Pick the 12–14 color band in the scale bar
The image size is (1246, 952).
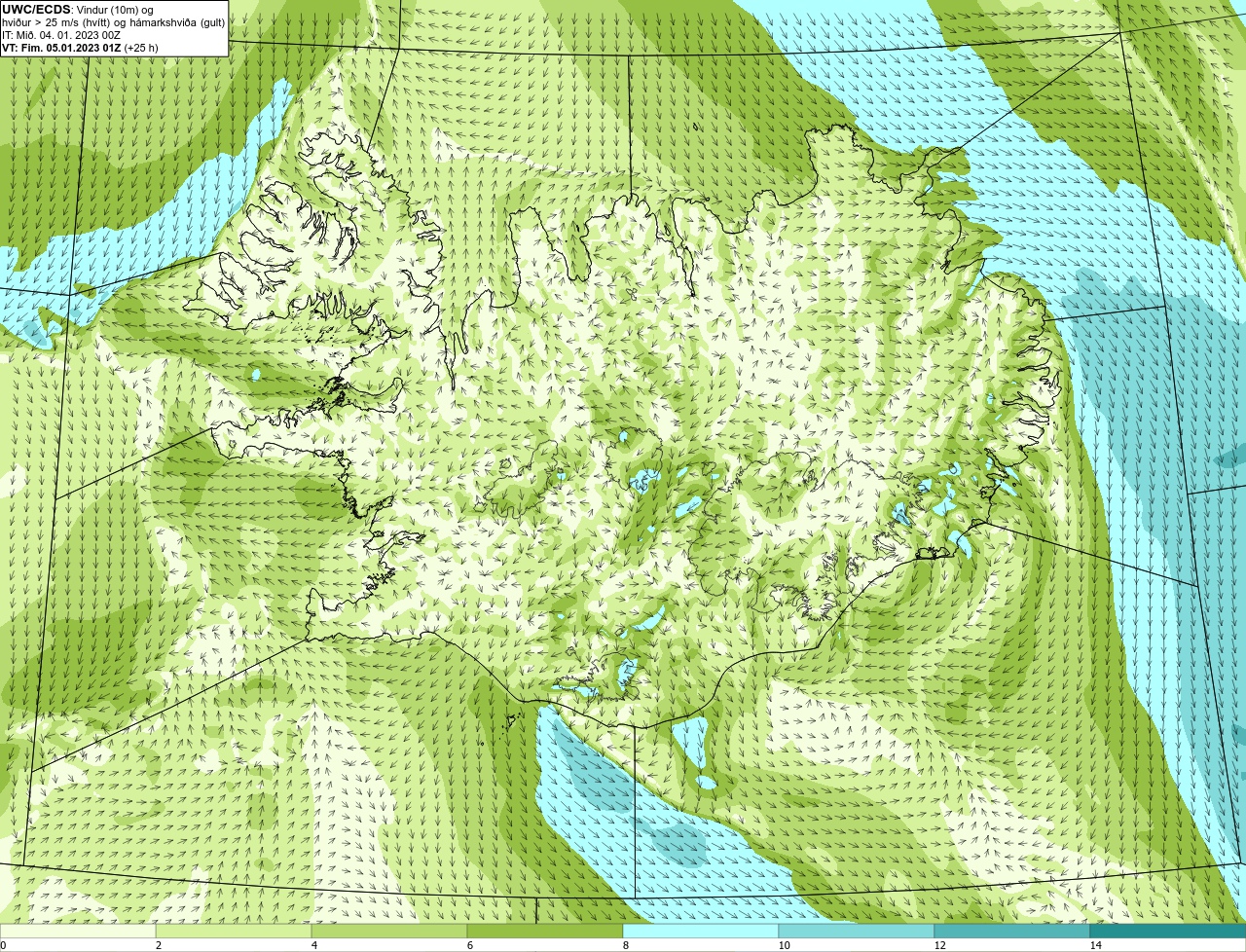click(1012, 931)
